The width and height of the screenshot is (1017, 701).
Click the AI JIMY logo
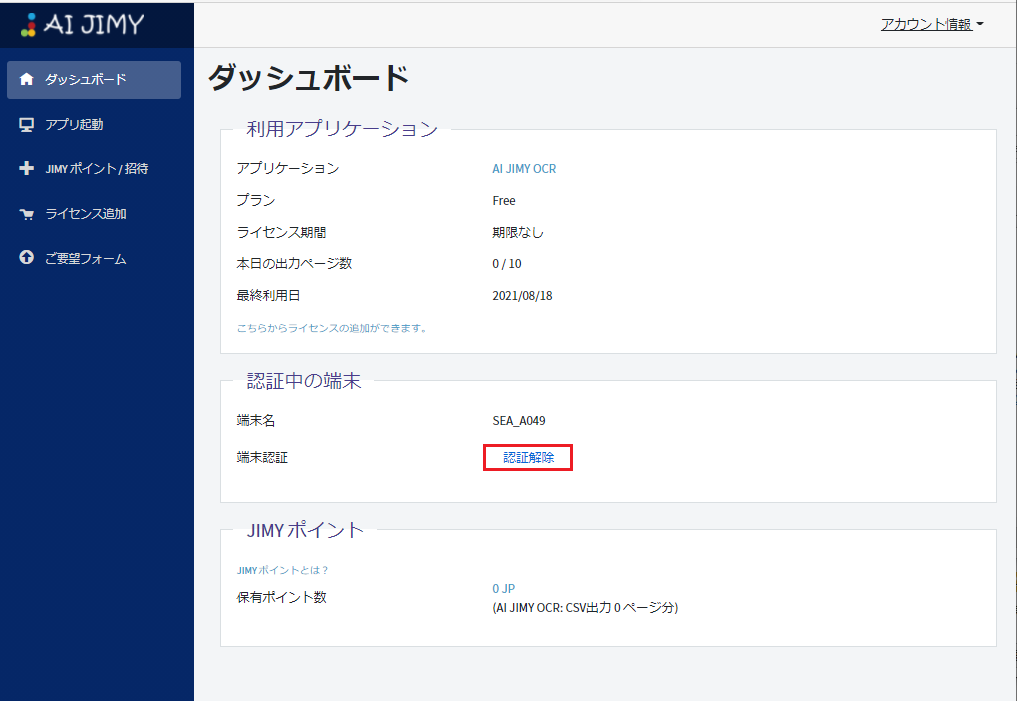click(x=82, y=24)
